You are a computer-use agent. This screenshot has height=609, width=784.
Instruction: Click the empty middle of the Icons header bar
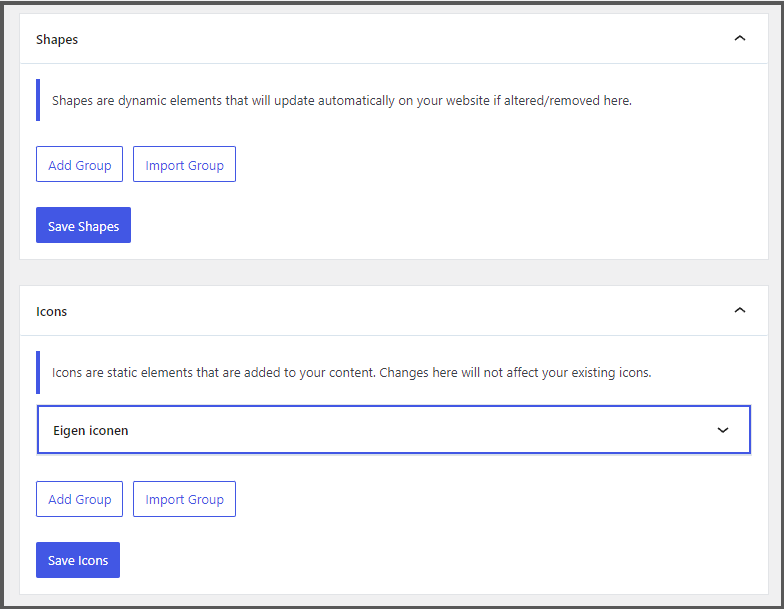pyautogui.click(x=400, y=311)
